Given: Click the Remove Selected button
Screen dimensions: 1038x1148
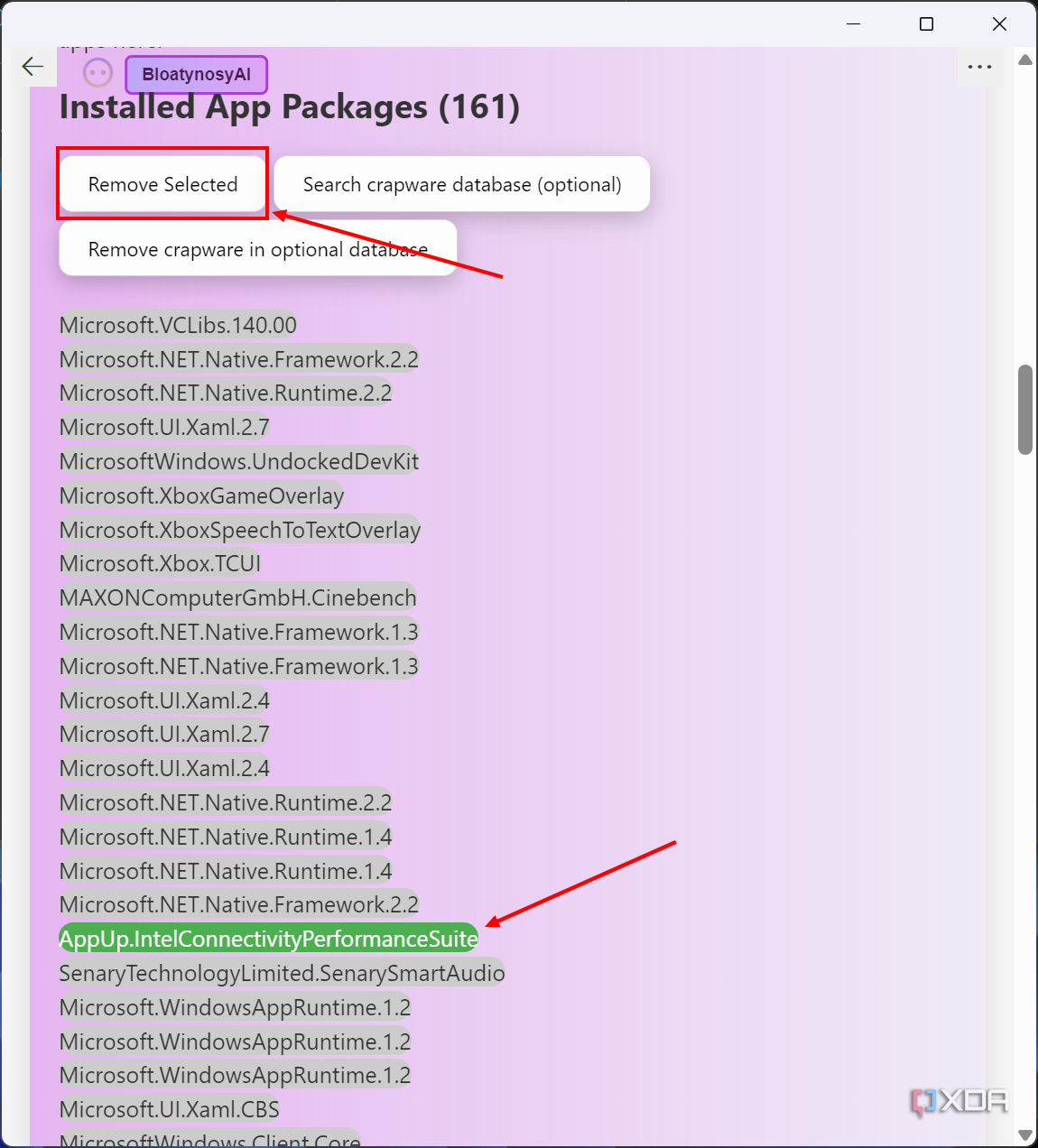Looking at the screenshot, I should (x=162, y=184).
